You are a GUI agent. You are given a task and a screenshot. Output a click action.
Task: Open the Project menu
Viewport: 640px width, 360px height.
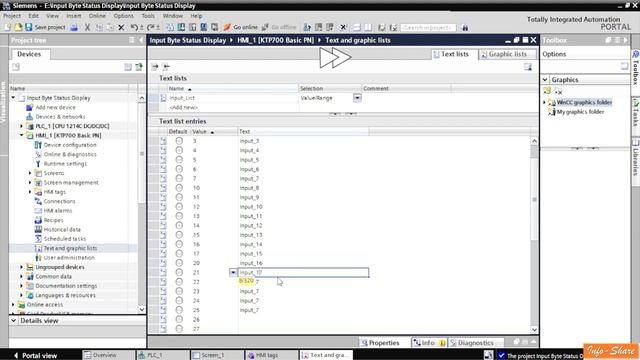pyautogui.click(x=12, y=16)
